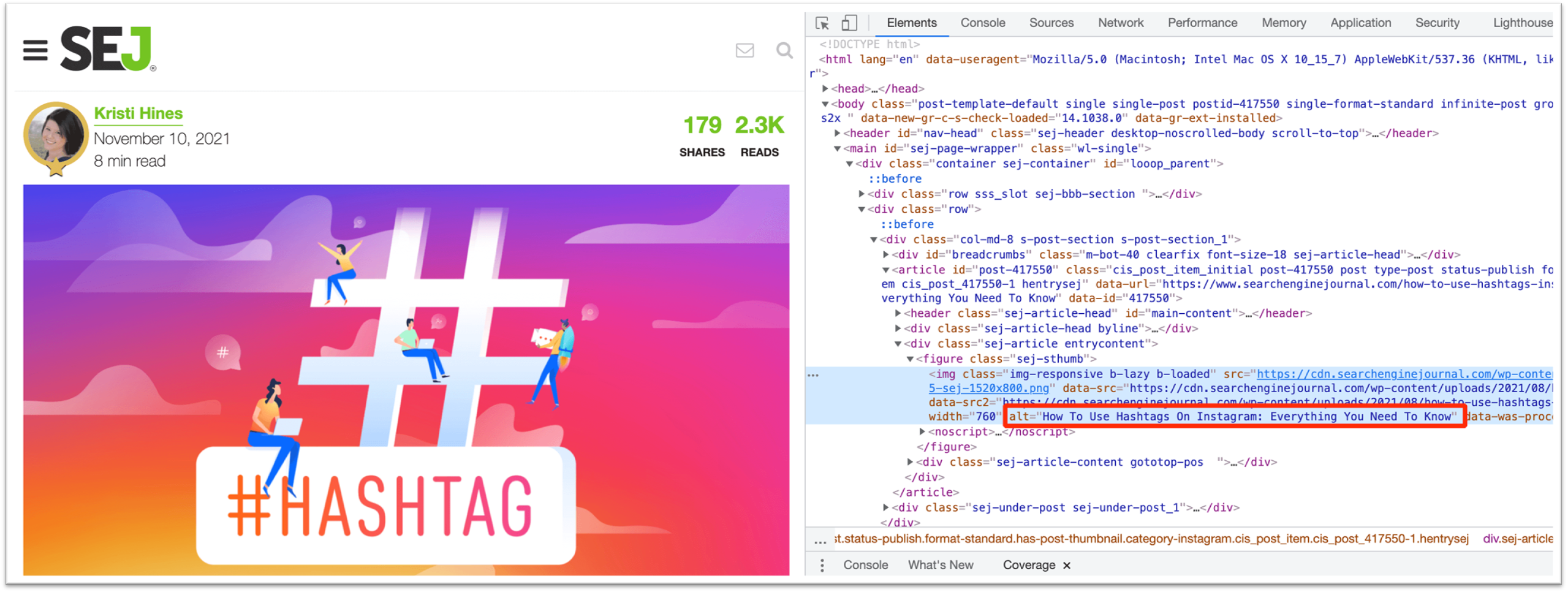Expand the breadcrumbs div node

(x=885, y=255)
